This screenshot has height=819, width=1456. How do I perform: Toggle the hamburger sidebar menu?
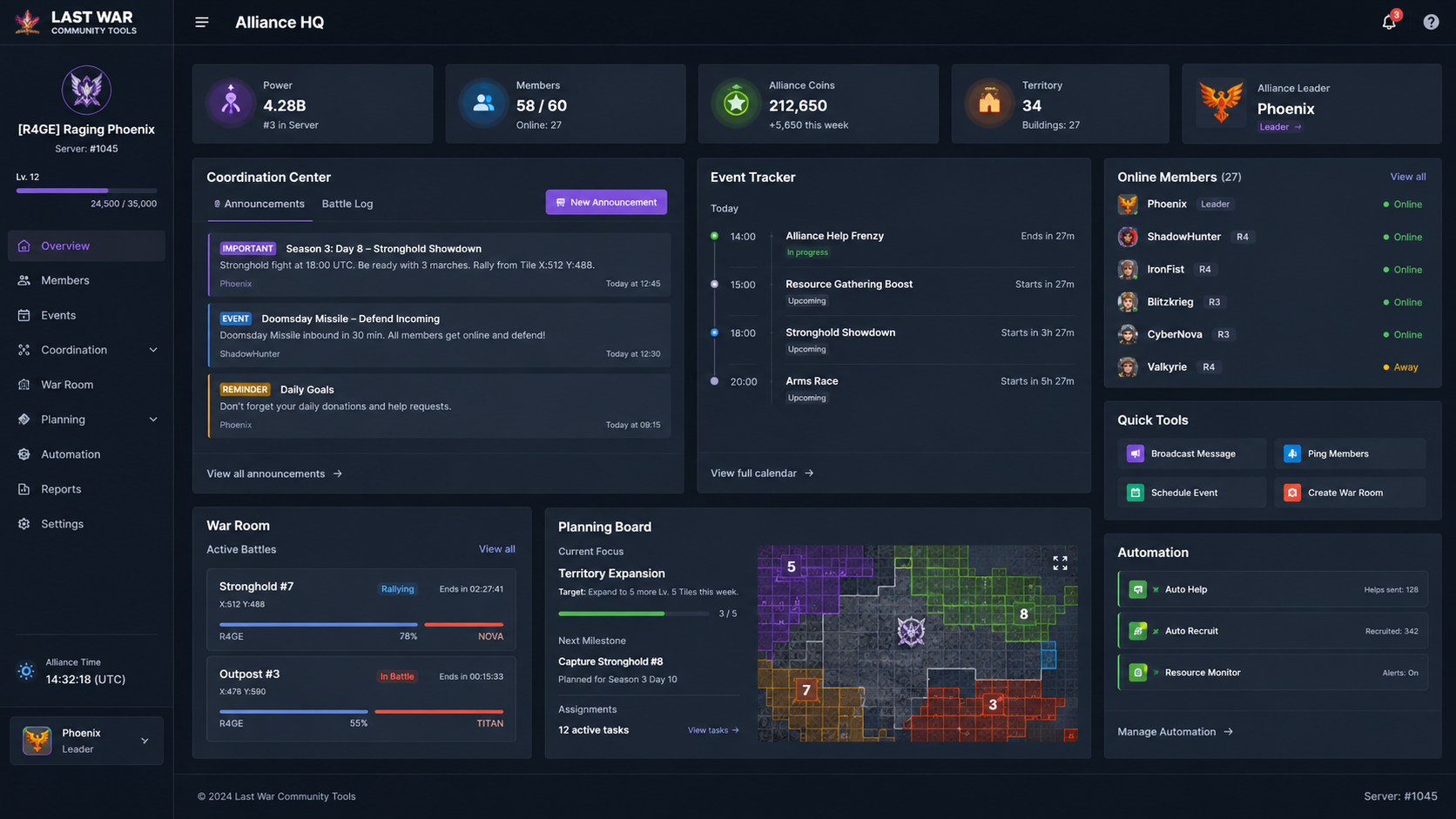point(202,23)
